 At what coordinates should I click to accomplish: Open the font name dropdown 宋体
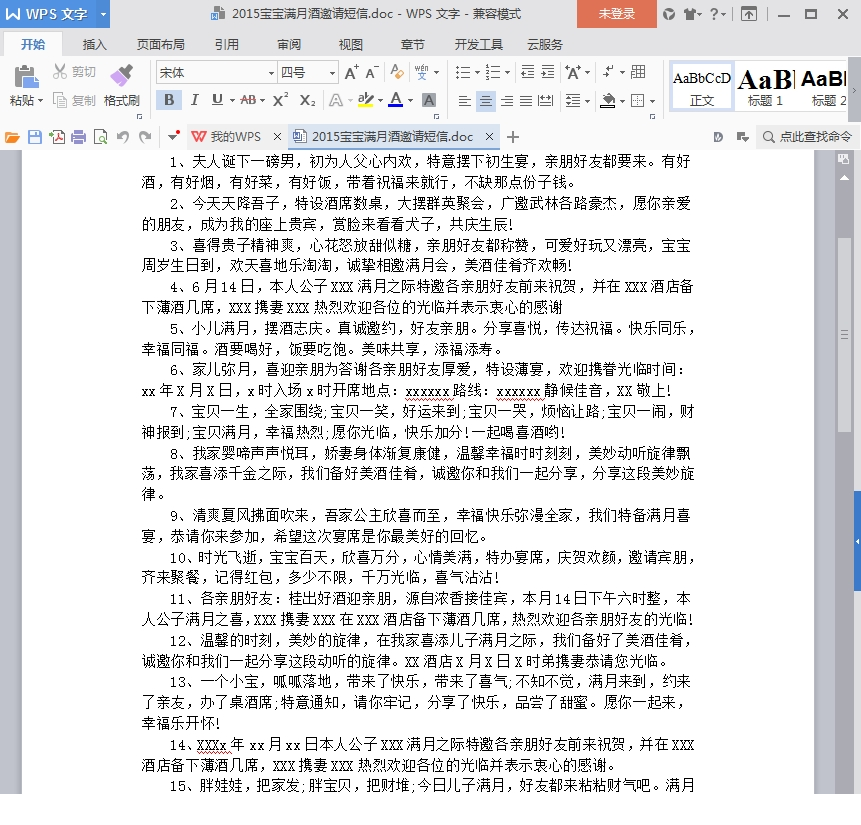271,73
